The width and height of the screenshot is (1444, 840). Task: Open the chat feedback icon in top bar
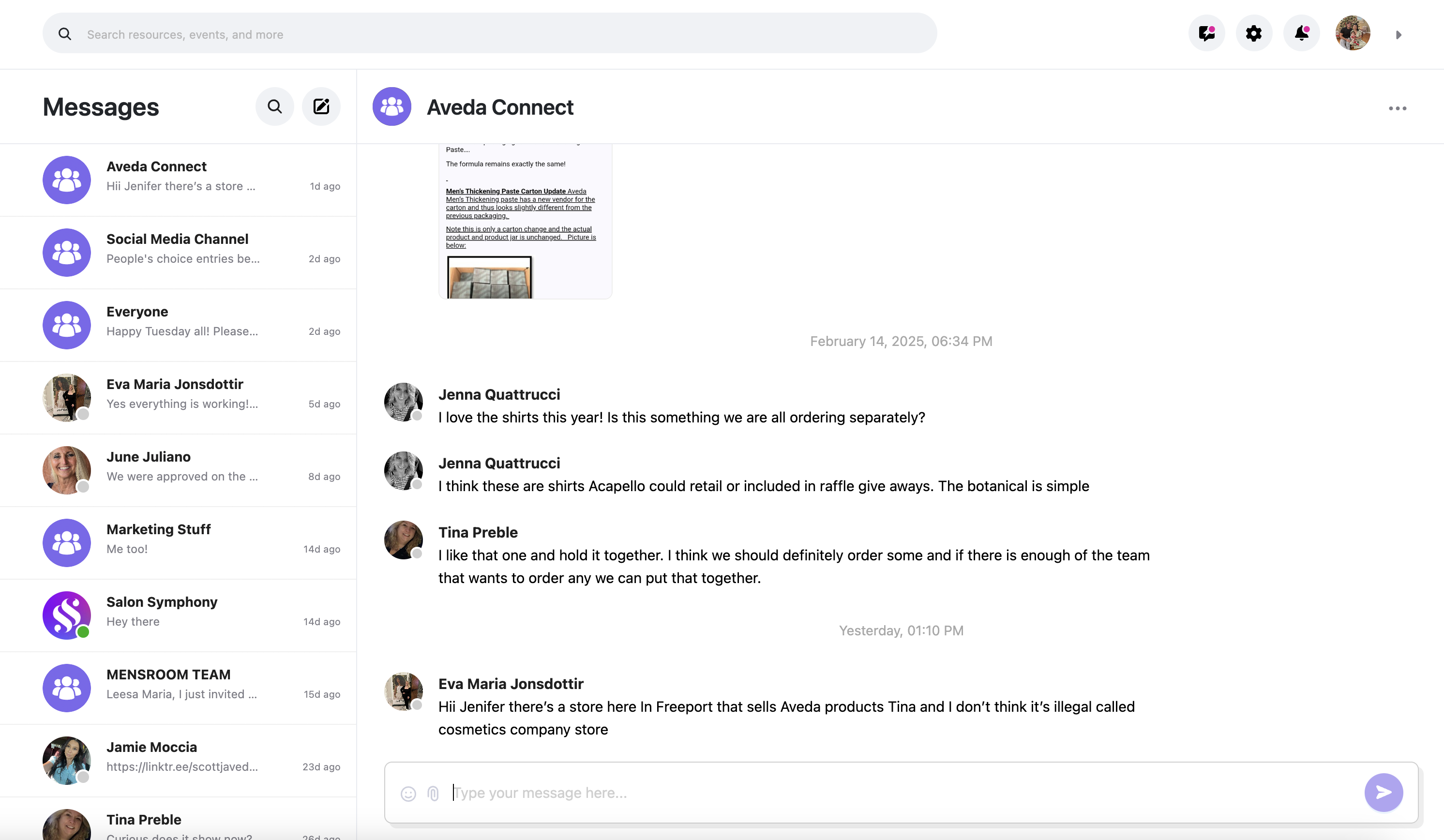pos(1207,33)
